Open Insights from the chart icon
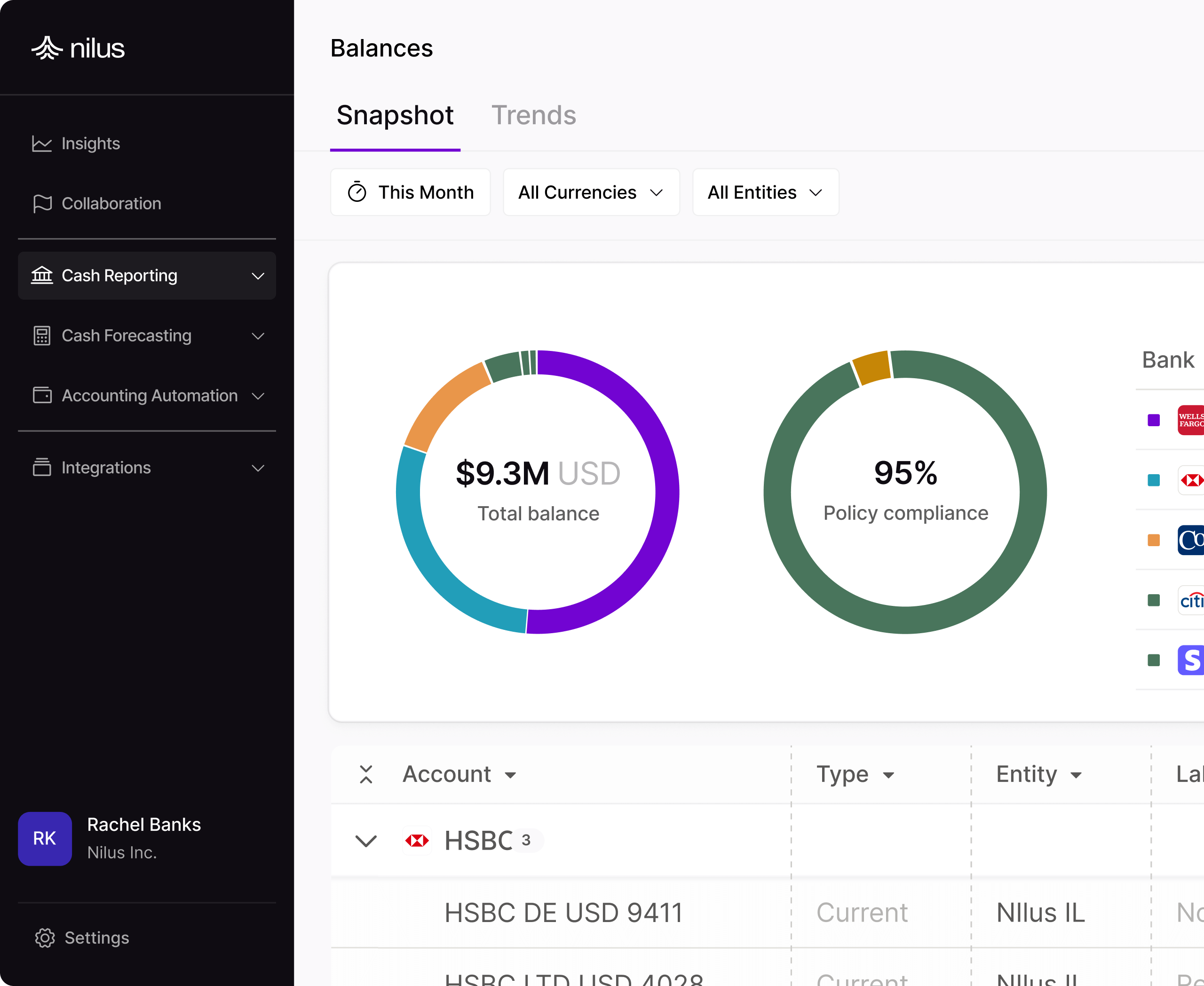This screenshot has width=1204, height=986. coord(41,143)
